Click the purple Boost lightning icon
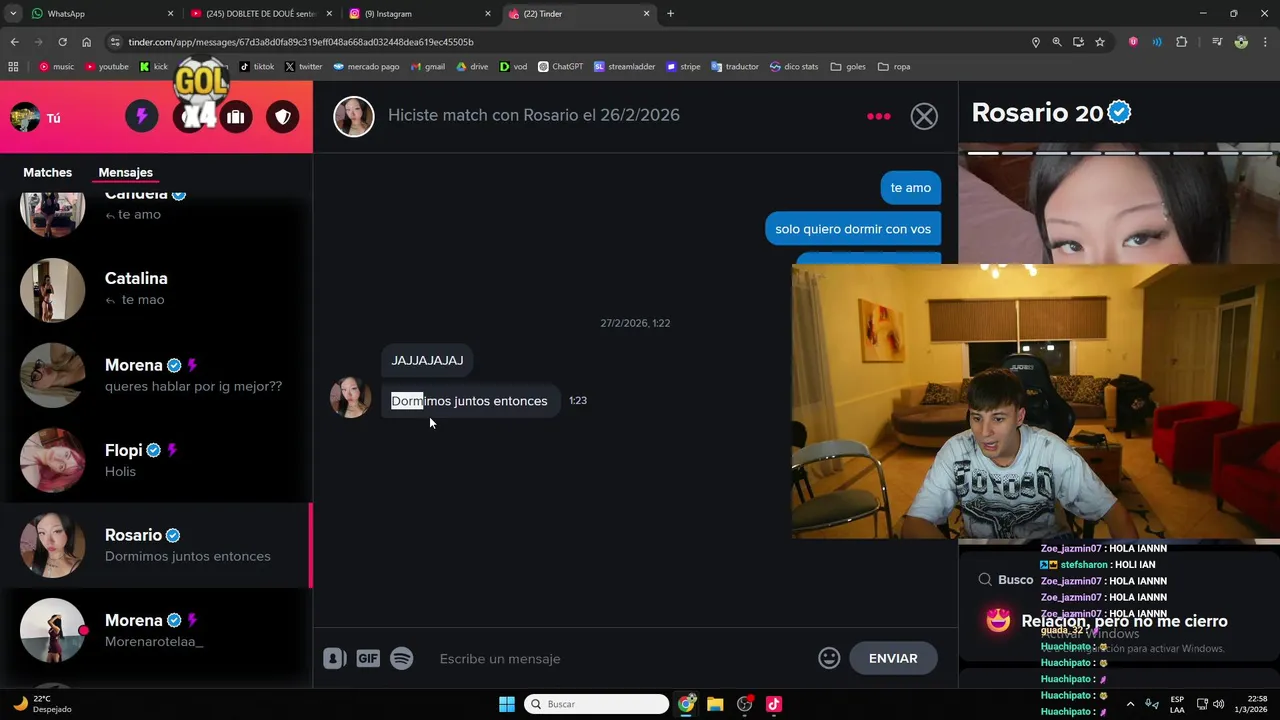Screen dimensions: 1280x720 [x=141, y=117]
